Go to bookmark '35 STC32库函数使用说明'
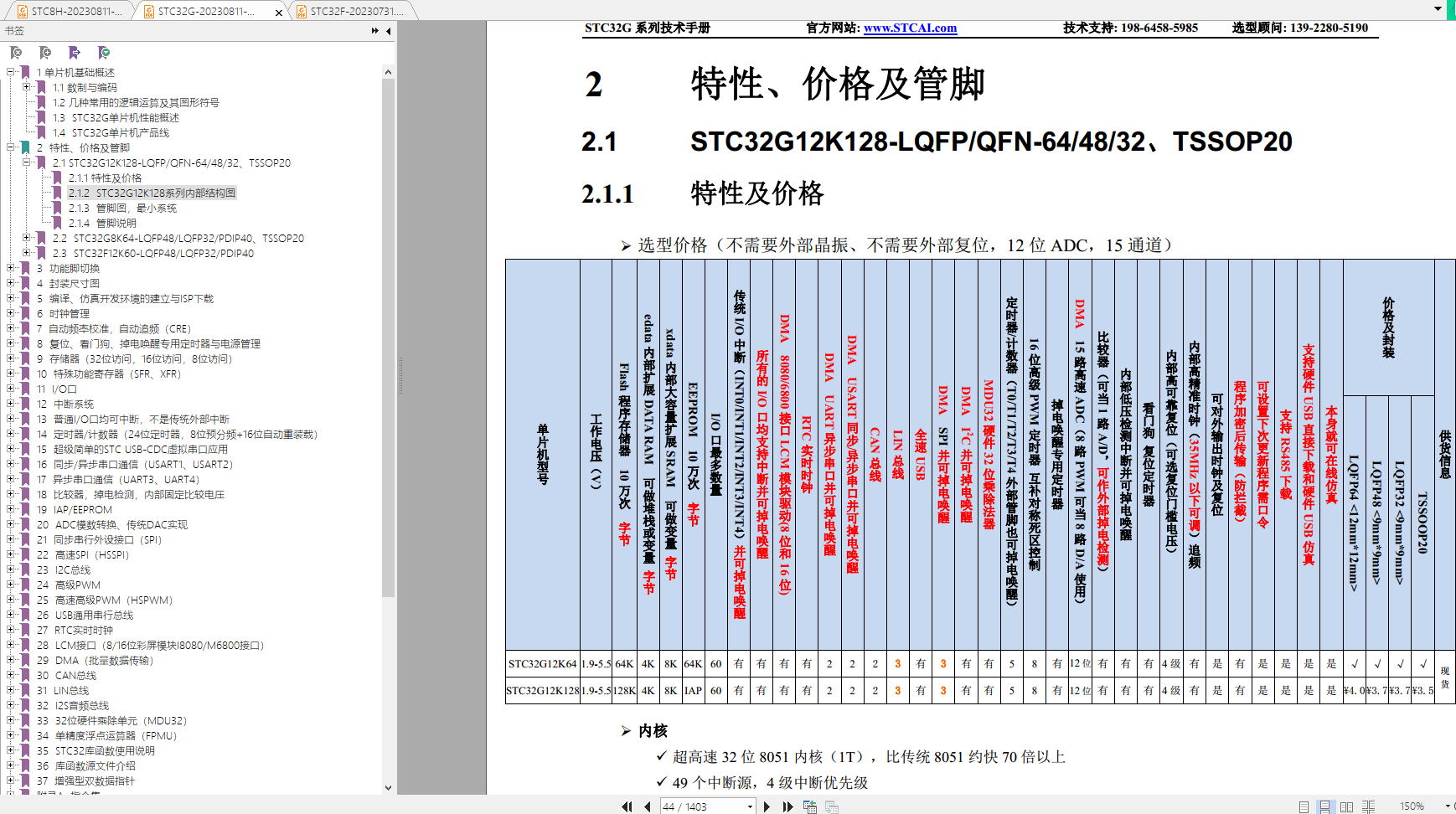 pos(96,751)
